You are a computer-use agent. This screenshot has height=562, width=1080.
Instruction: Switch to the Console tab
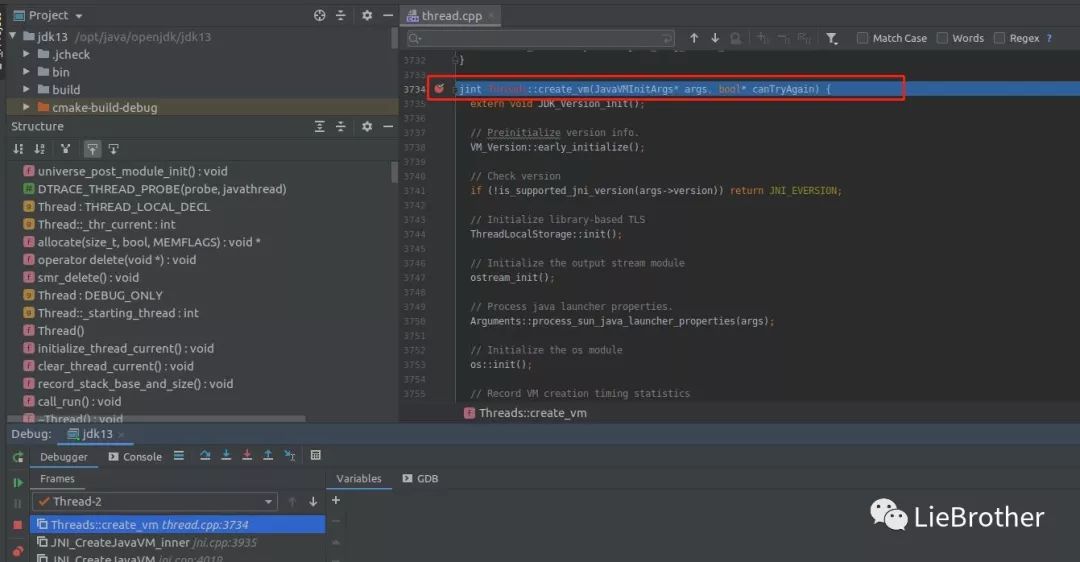coord(135,457)
